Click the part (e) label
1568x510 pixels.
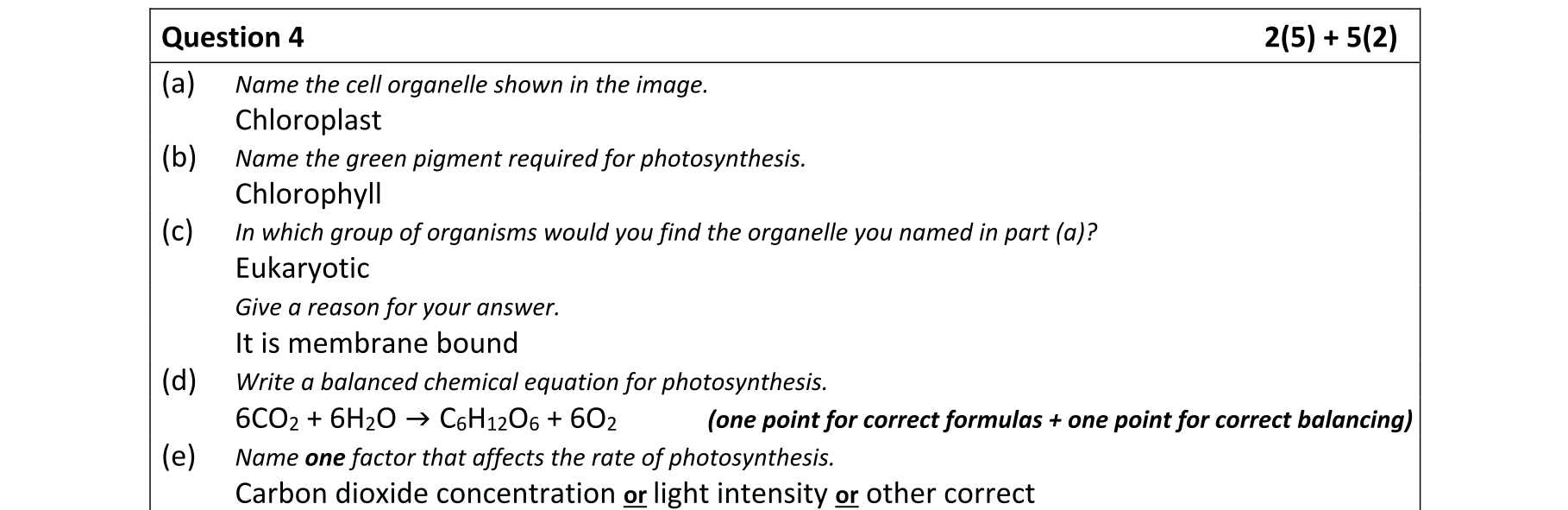179,455
